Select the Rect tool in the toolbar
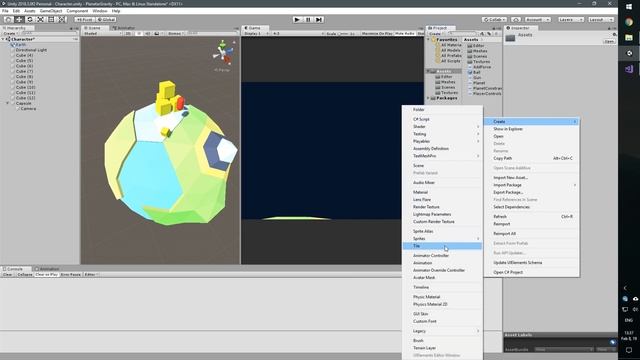The height and width of the screenshot is (360, 640). 51,20
